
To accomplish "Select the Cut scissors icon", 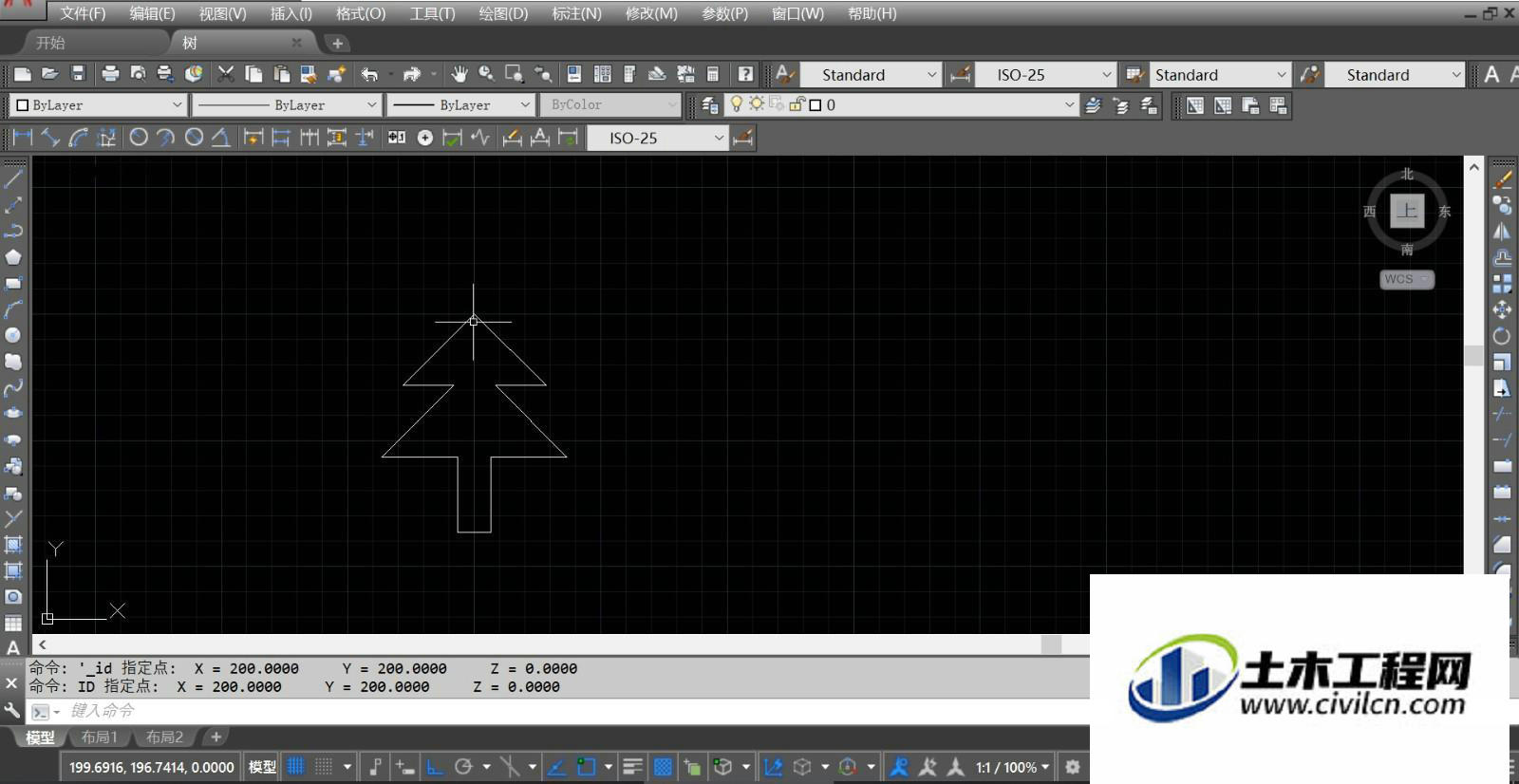I will (226, 74).
